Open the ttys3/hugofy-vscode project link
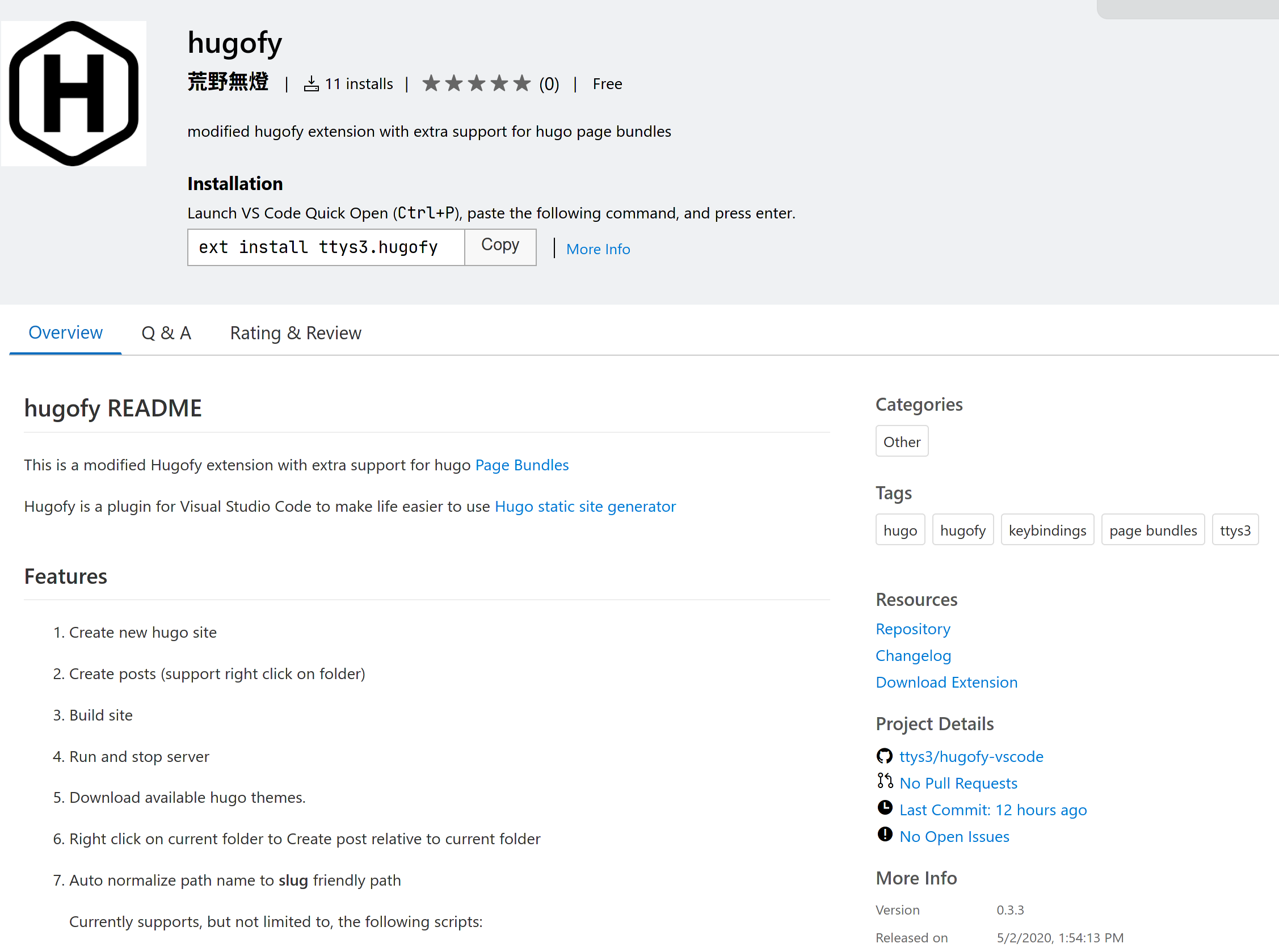1279x952 pixels. tap(971, 756)
